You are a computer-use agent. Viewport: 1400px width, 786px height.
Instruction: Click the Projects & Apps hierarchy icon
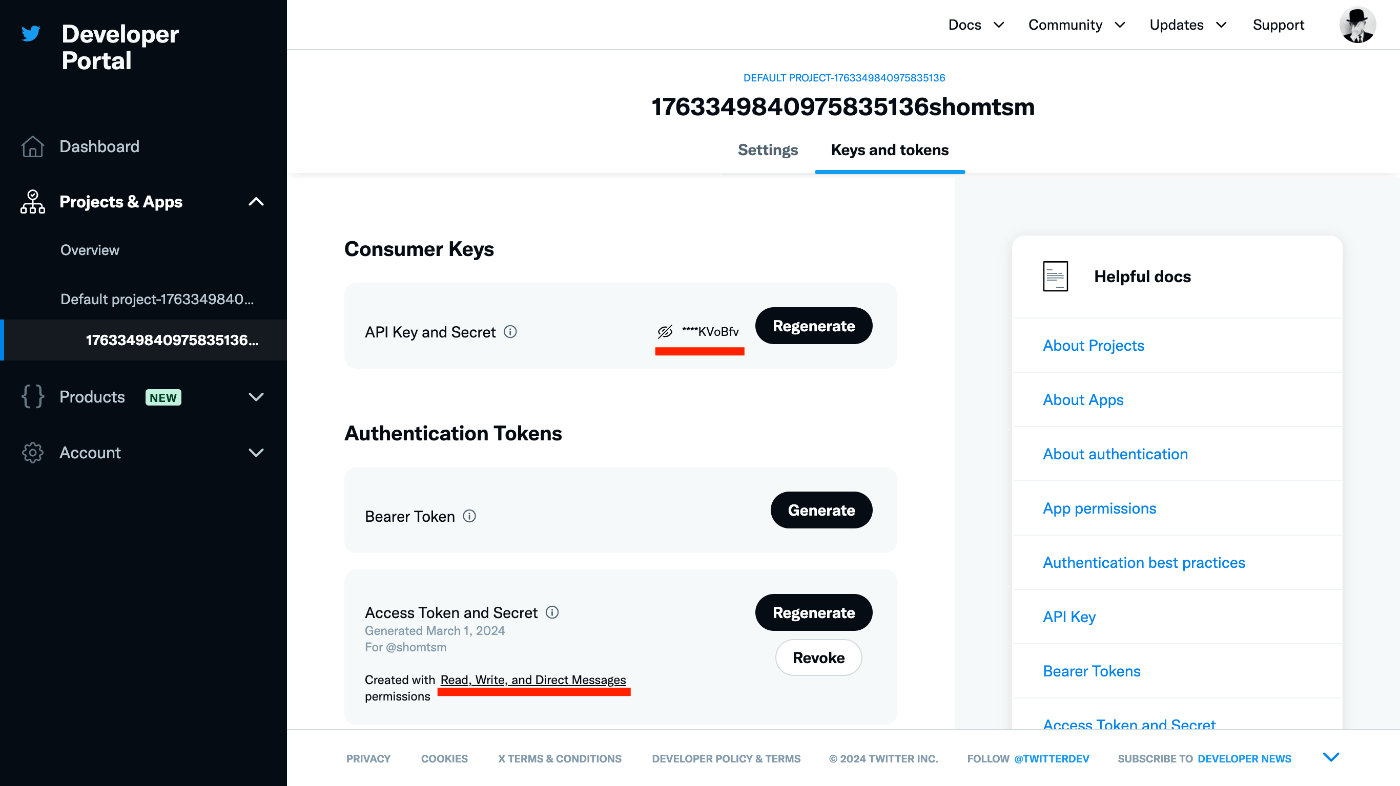[33, 202]
